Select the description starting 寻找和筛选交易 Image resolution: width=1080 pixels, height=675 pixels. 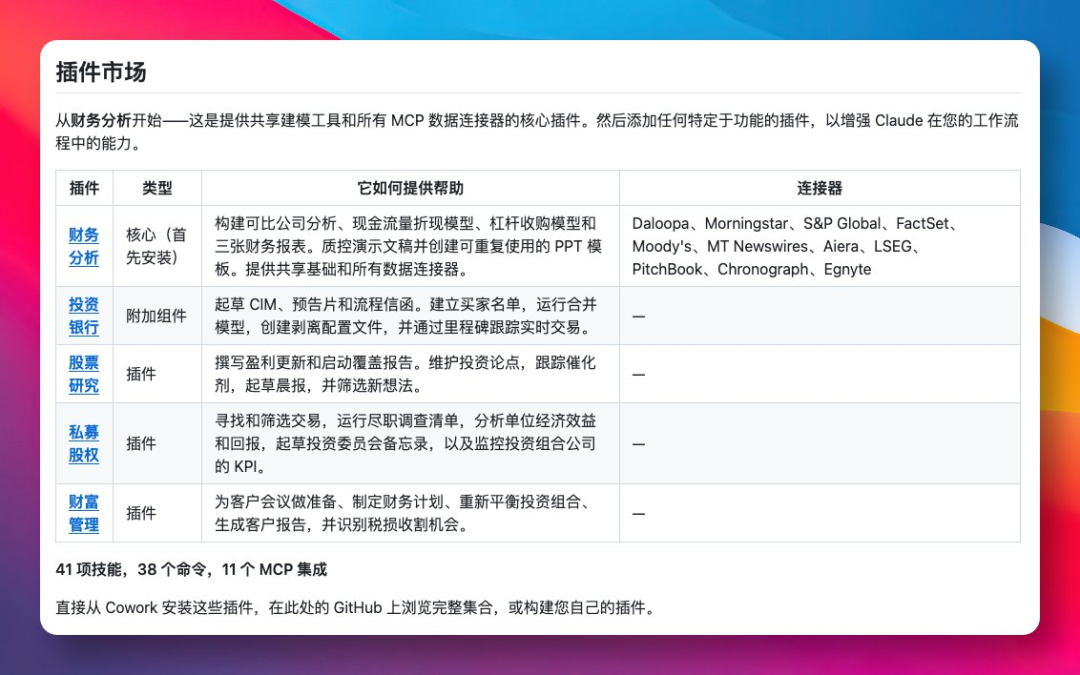pos(406,444)
